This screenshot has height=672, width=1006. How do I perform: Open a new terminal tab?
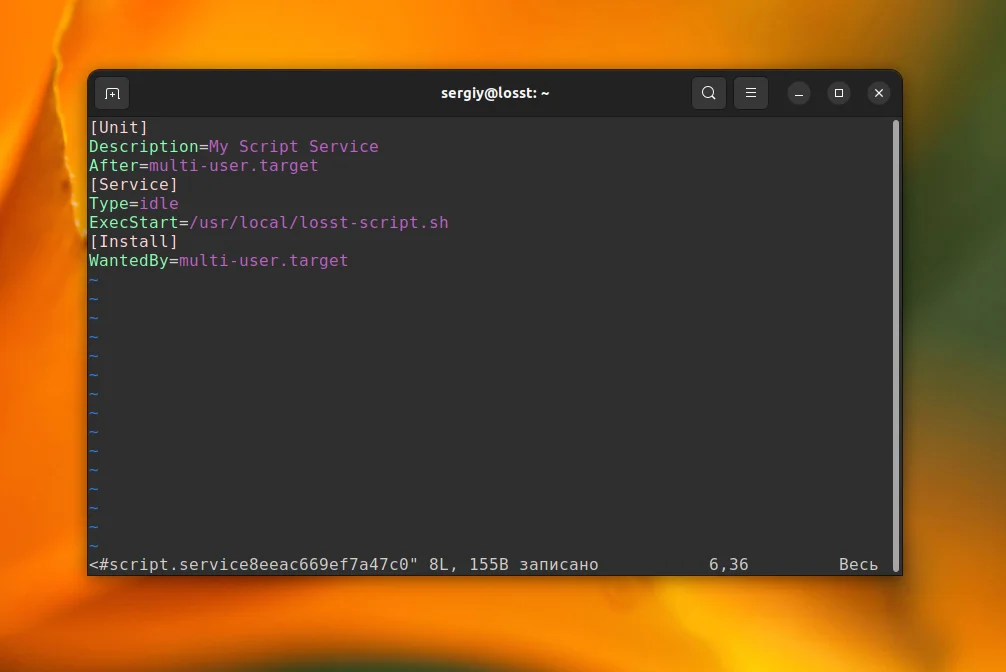pos(112,94)
